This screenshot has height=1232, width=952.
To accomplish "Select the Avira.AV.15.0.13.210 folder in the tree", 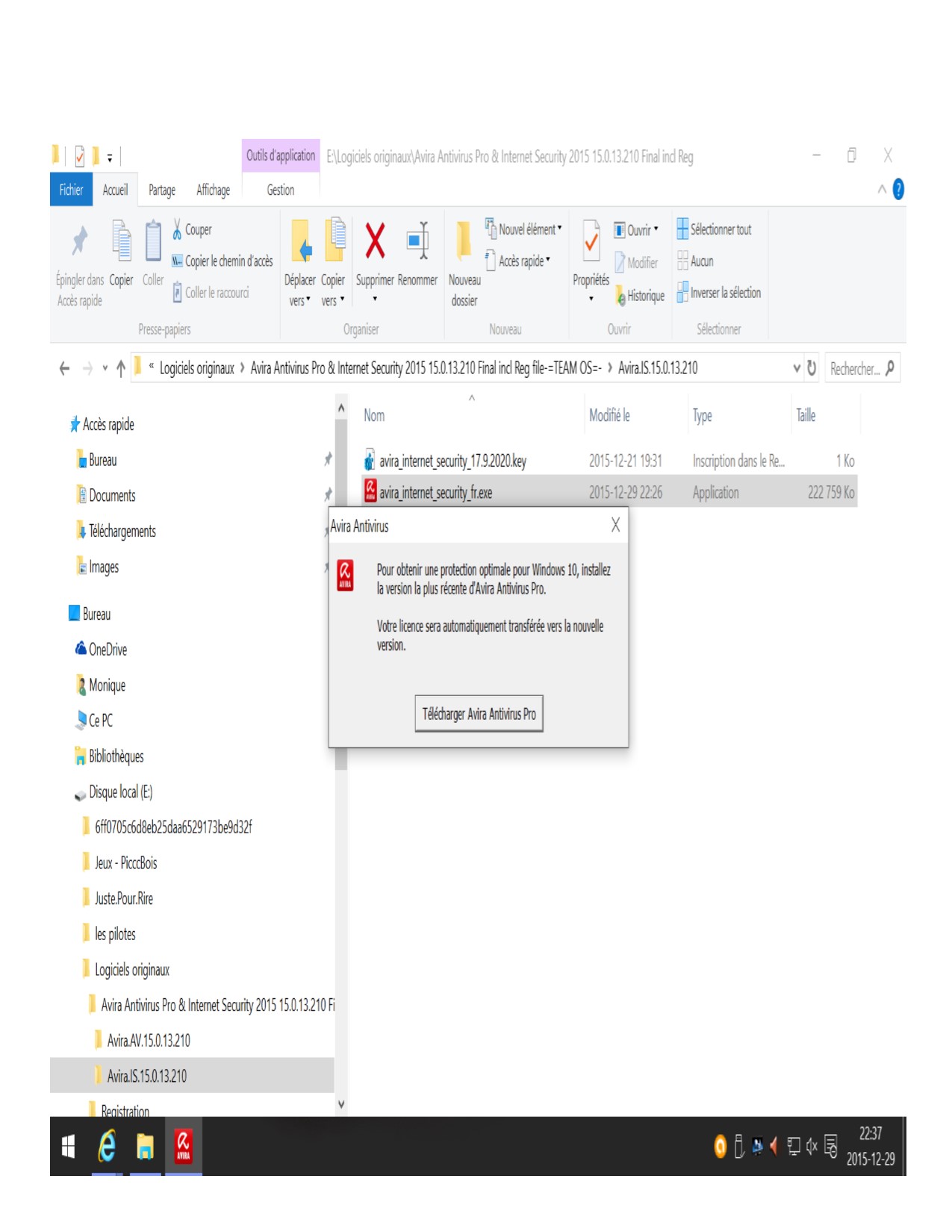I will click(x=148, y=1040).
